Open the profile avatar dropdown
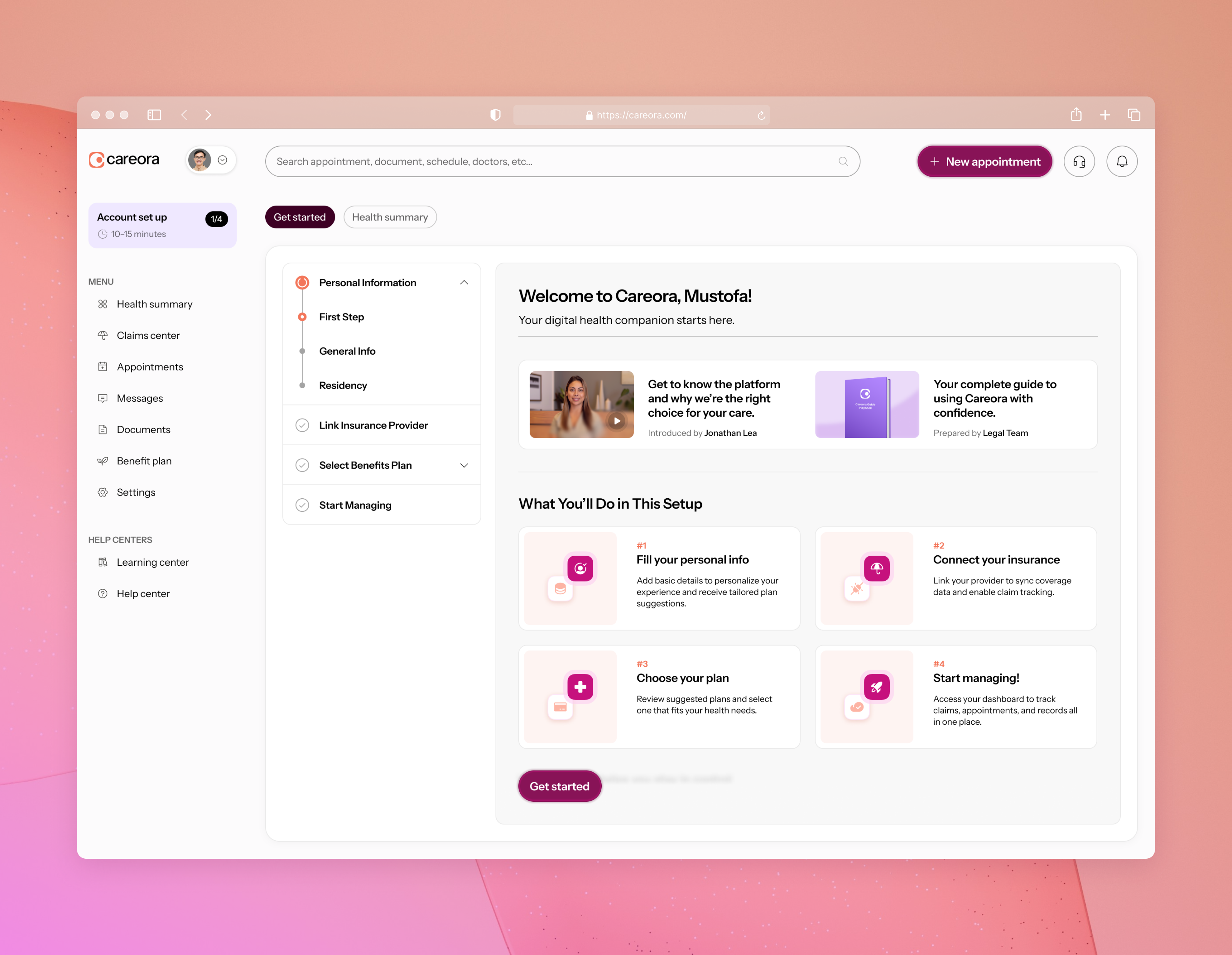 pyautogui.click(x=210, y=160)
